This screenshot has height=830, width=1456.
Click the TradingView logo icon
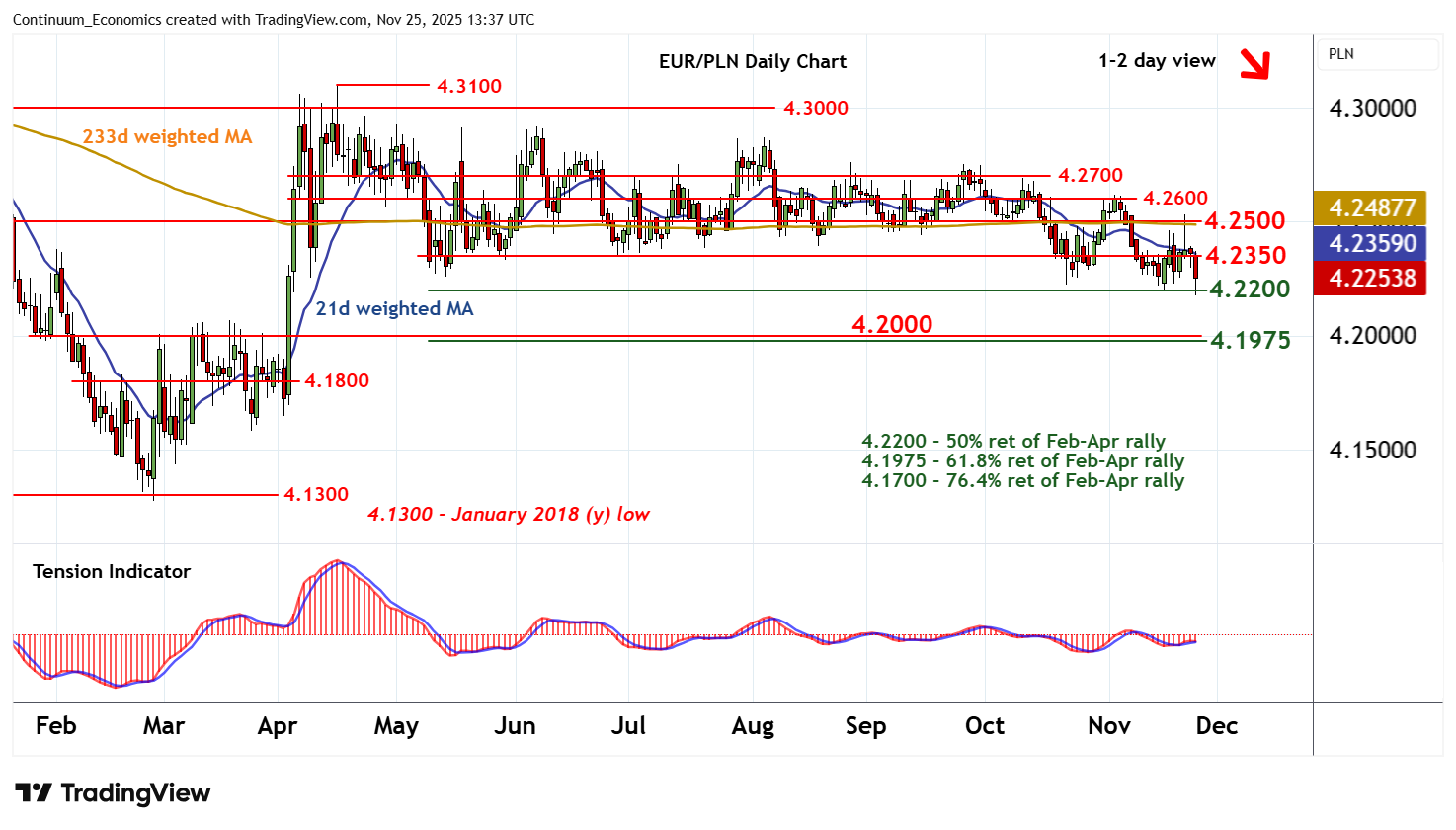pos(33,793)
